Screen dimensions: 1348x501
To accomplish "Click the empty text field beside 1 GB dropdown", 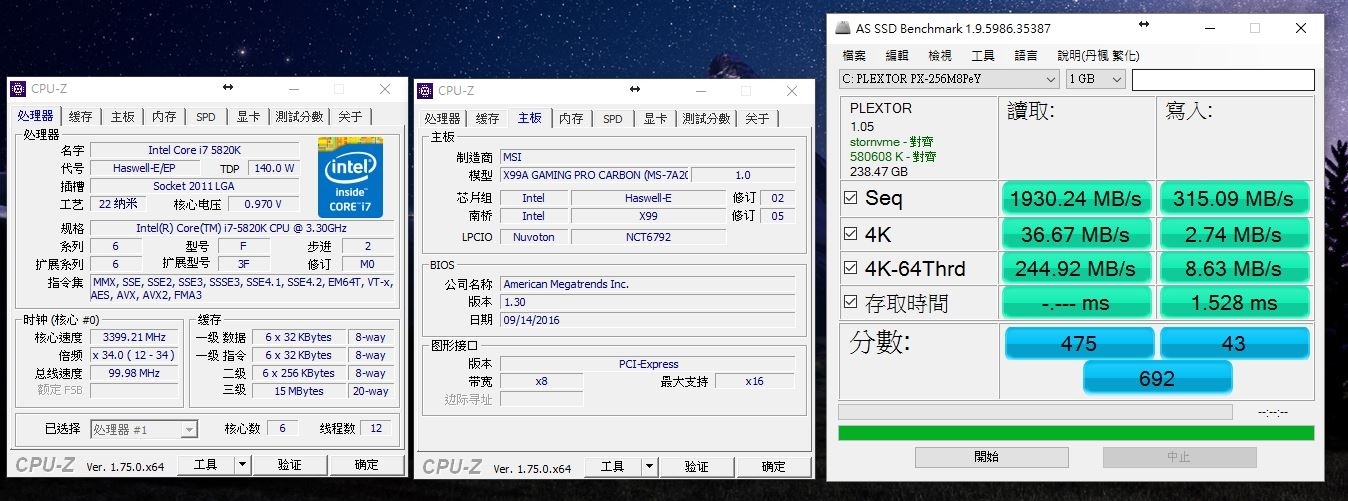I will 1223,79.
